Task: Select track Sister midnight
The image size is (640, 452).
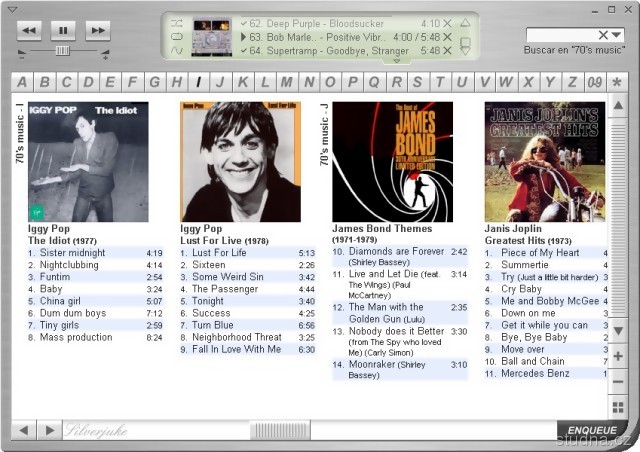Action: (95, 253)
